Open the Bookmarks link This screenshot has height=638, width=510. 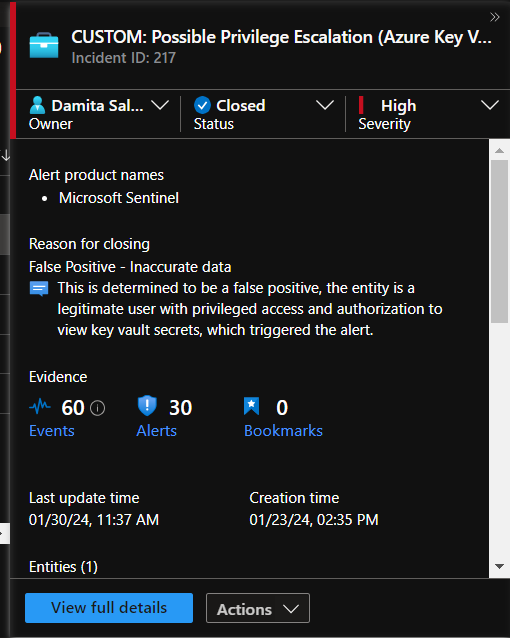(283, 430)
